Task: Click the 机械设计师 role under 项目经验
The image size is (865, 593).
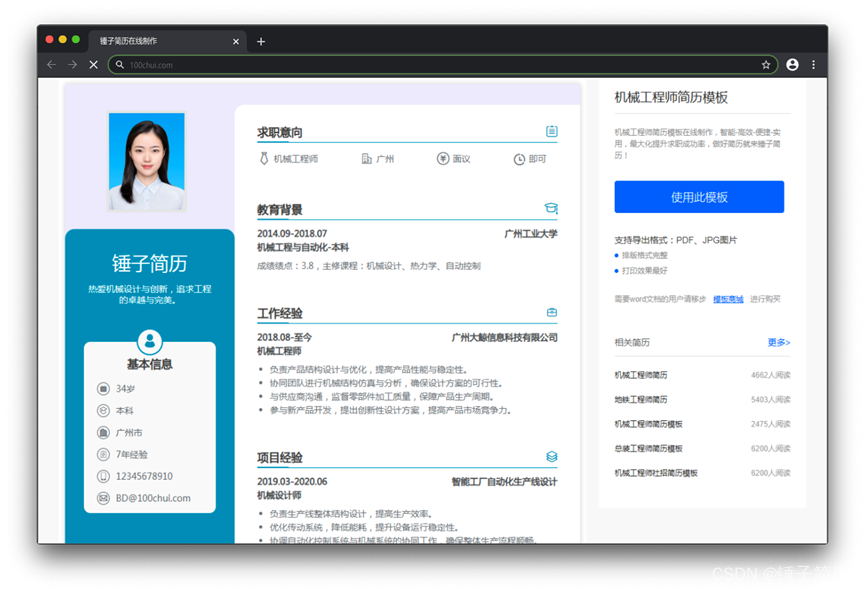Action: click(x=279, y=495)
